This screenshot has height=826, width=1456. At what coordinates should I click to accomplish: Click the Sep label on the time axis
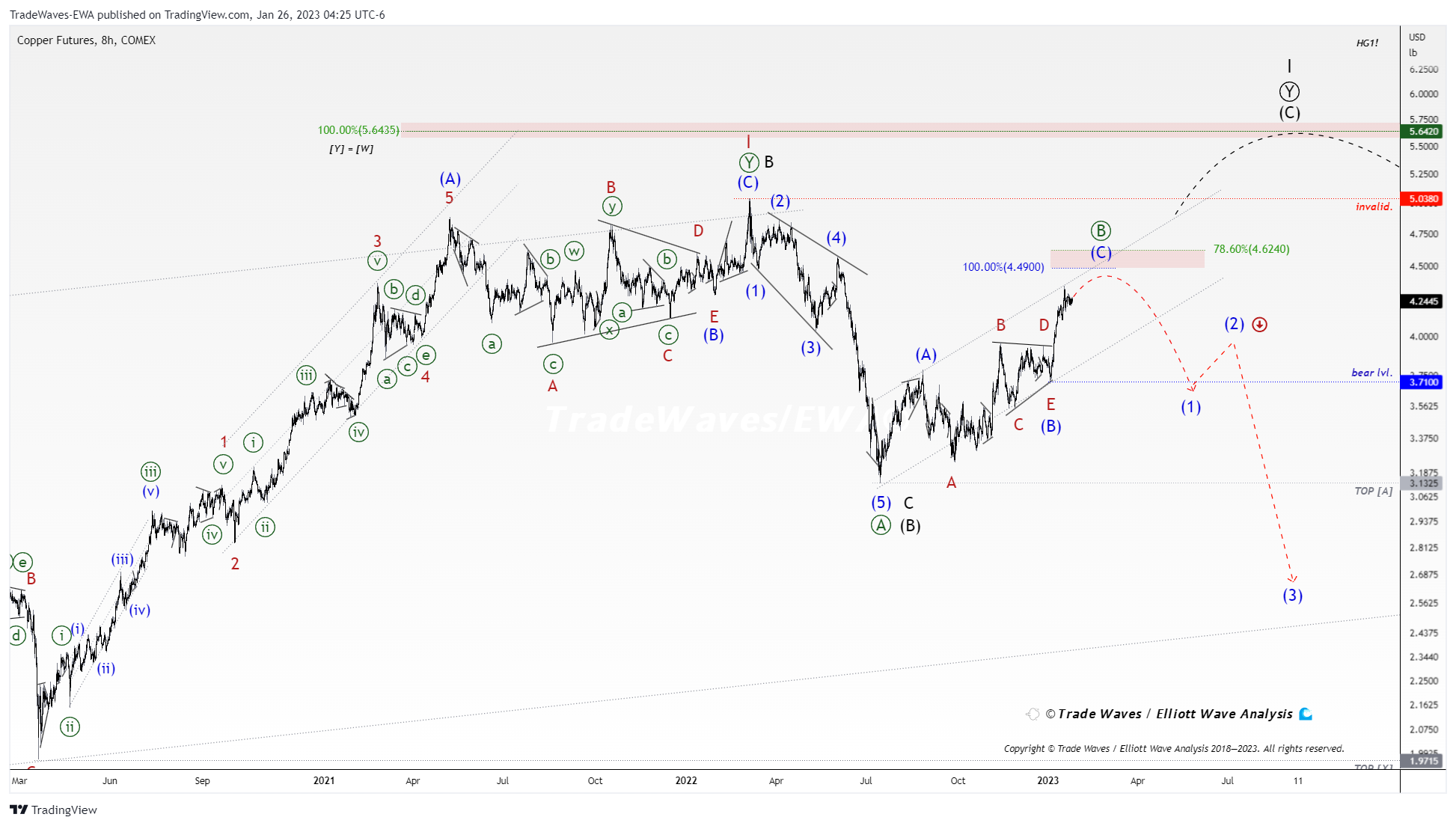pyautogui.click(x=202, y=781)
